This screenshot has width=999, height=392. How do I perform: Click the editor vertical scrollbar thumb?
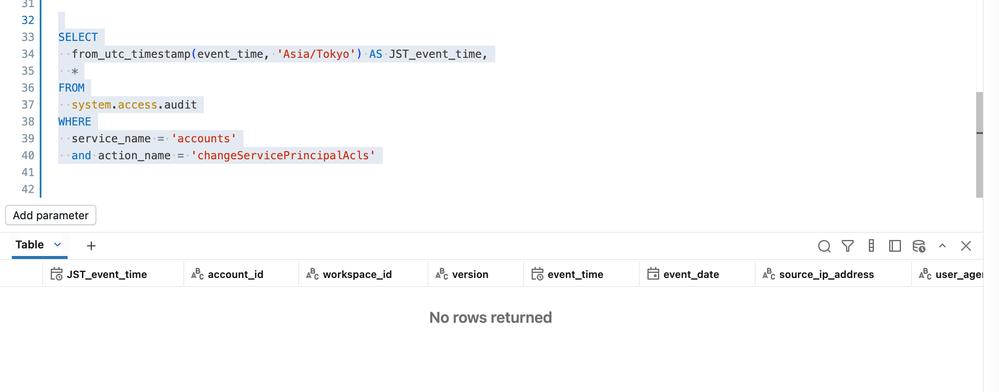pyautogui.click(x=979, y=145)
